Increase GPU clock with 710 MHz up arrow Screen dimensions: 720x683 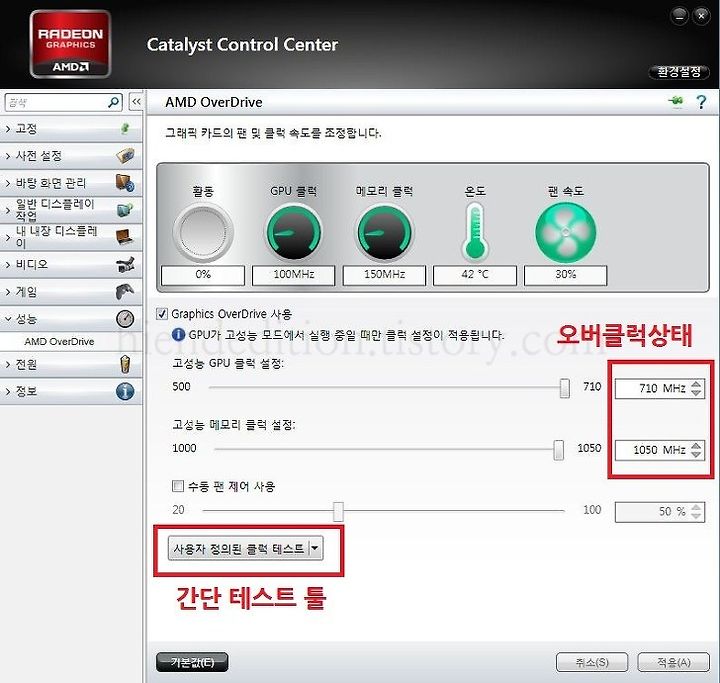tap(696, 384)
